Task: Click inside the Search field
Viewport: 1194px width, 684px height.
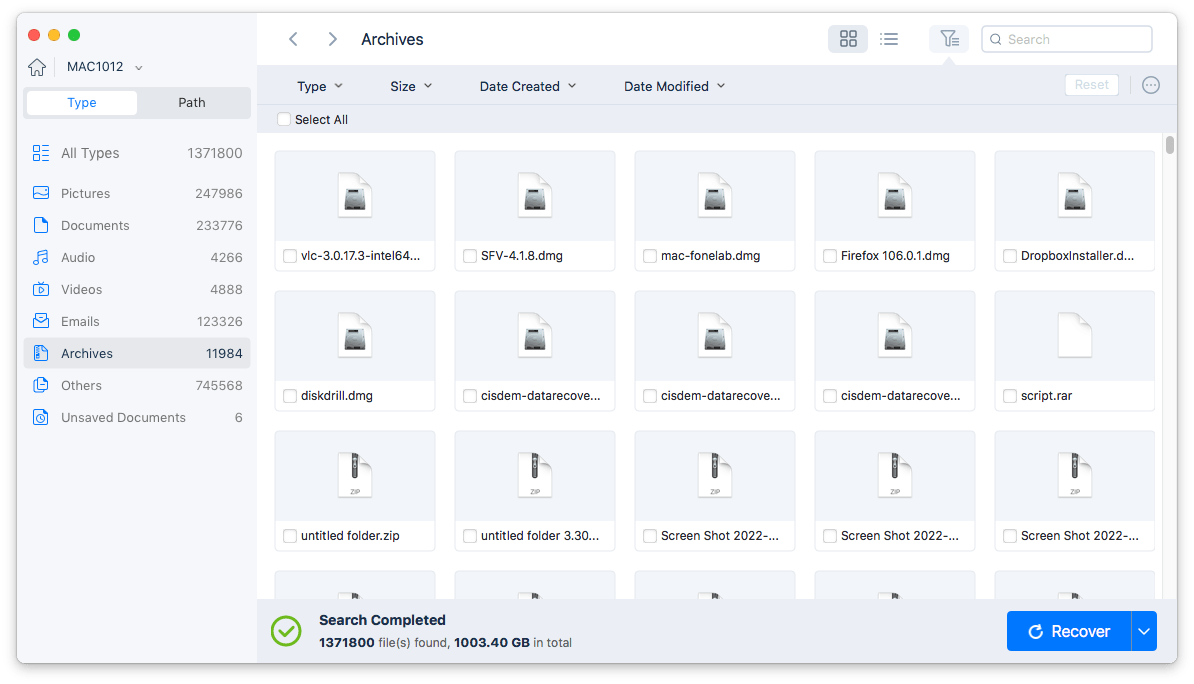Action: pos(1066,38)
